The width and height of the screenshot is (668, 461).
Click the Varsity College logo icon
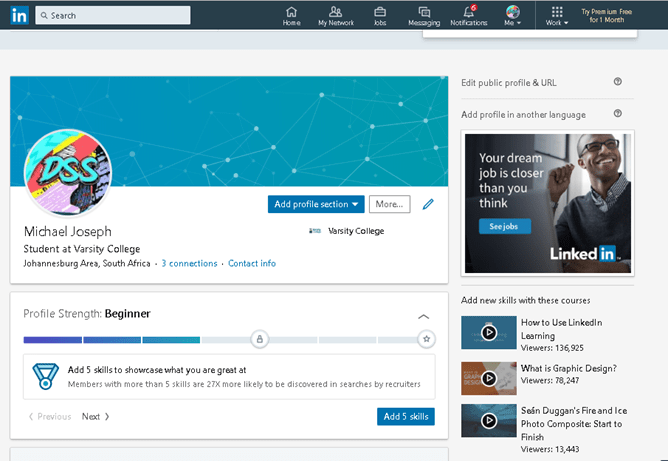pos(315,231)
